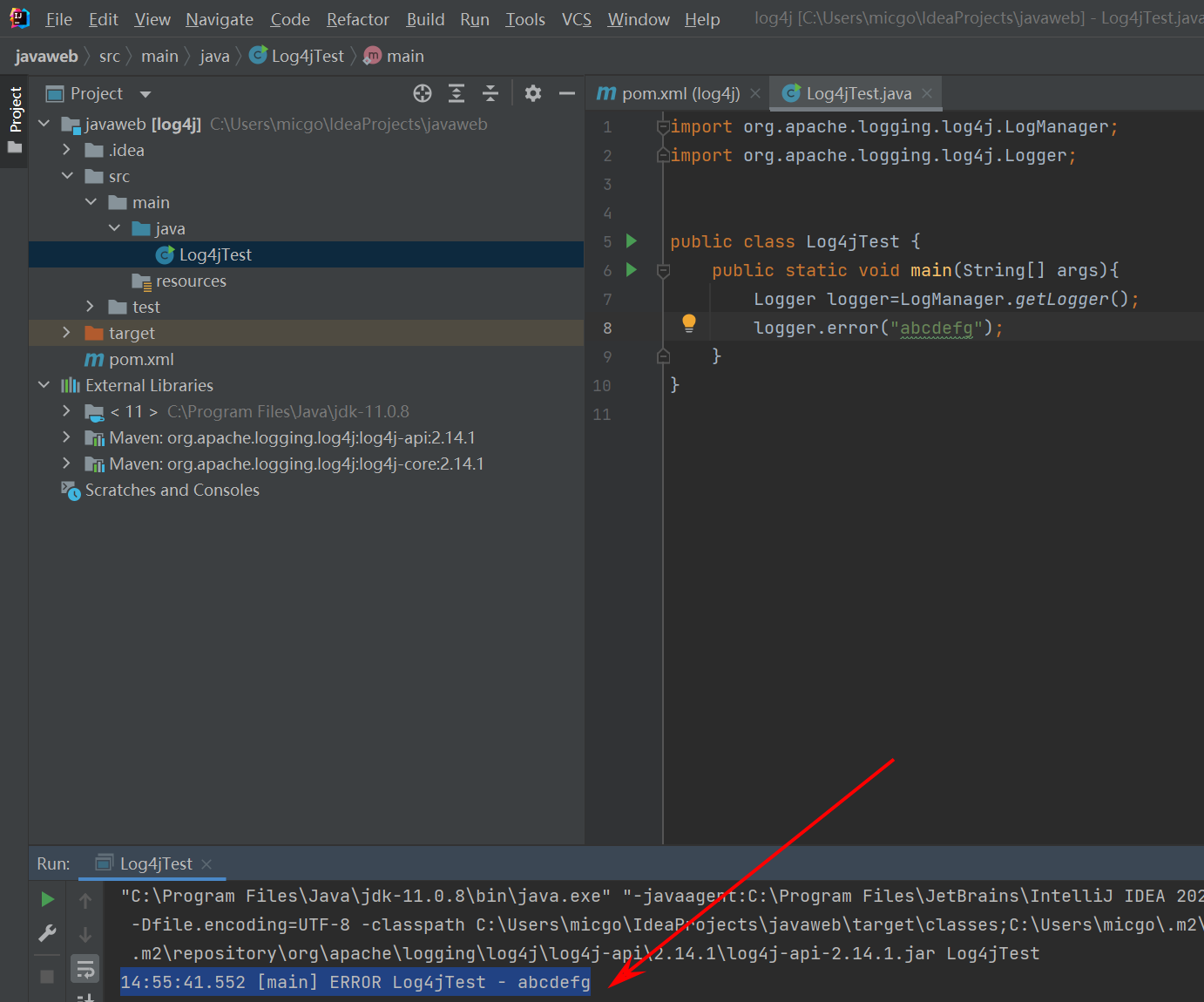
Task: Collapse the java folder
Action: tap(114, 228)
